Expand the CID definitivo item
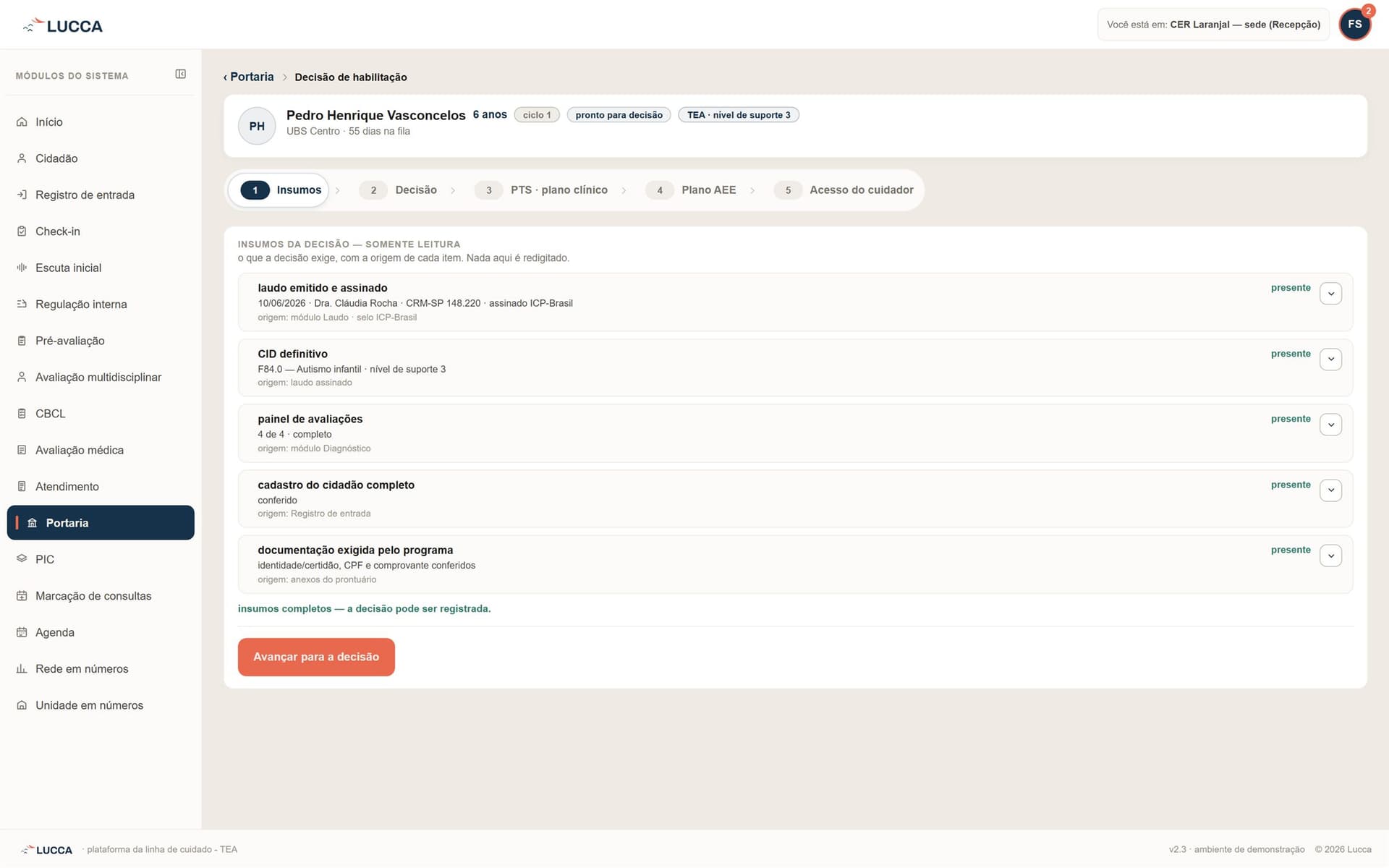The width and height of the screenshot is (1389, 868). pyautogui.click(x=1330, y=359)
